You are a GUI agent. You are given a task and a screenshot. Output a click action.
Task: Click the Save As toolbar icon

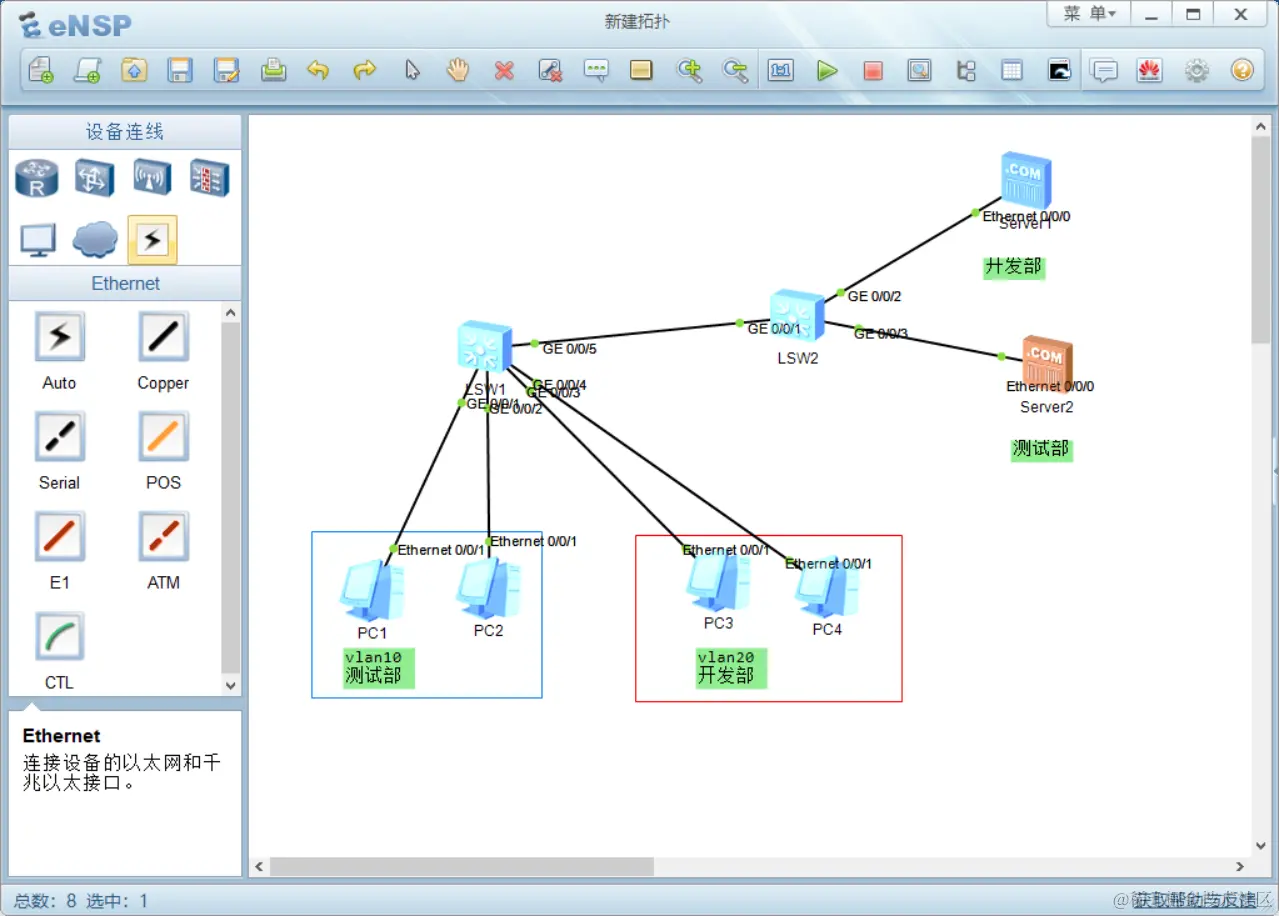click(227, 70)
